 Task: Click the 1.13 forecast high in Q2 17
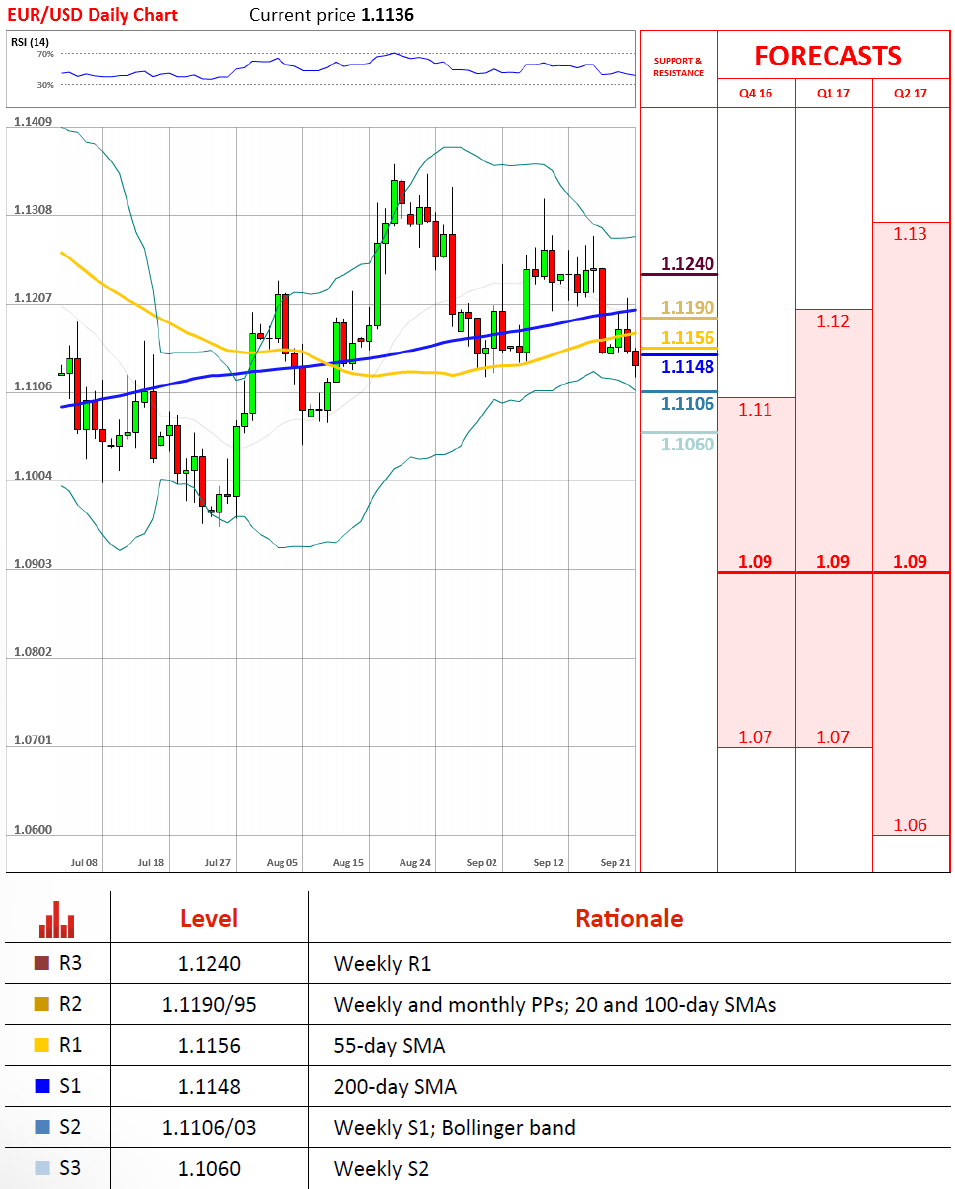tap(909, 234)
